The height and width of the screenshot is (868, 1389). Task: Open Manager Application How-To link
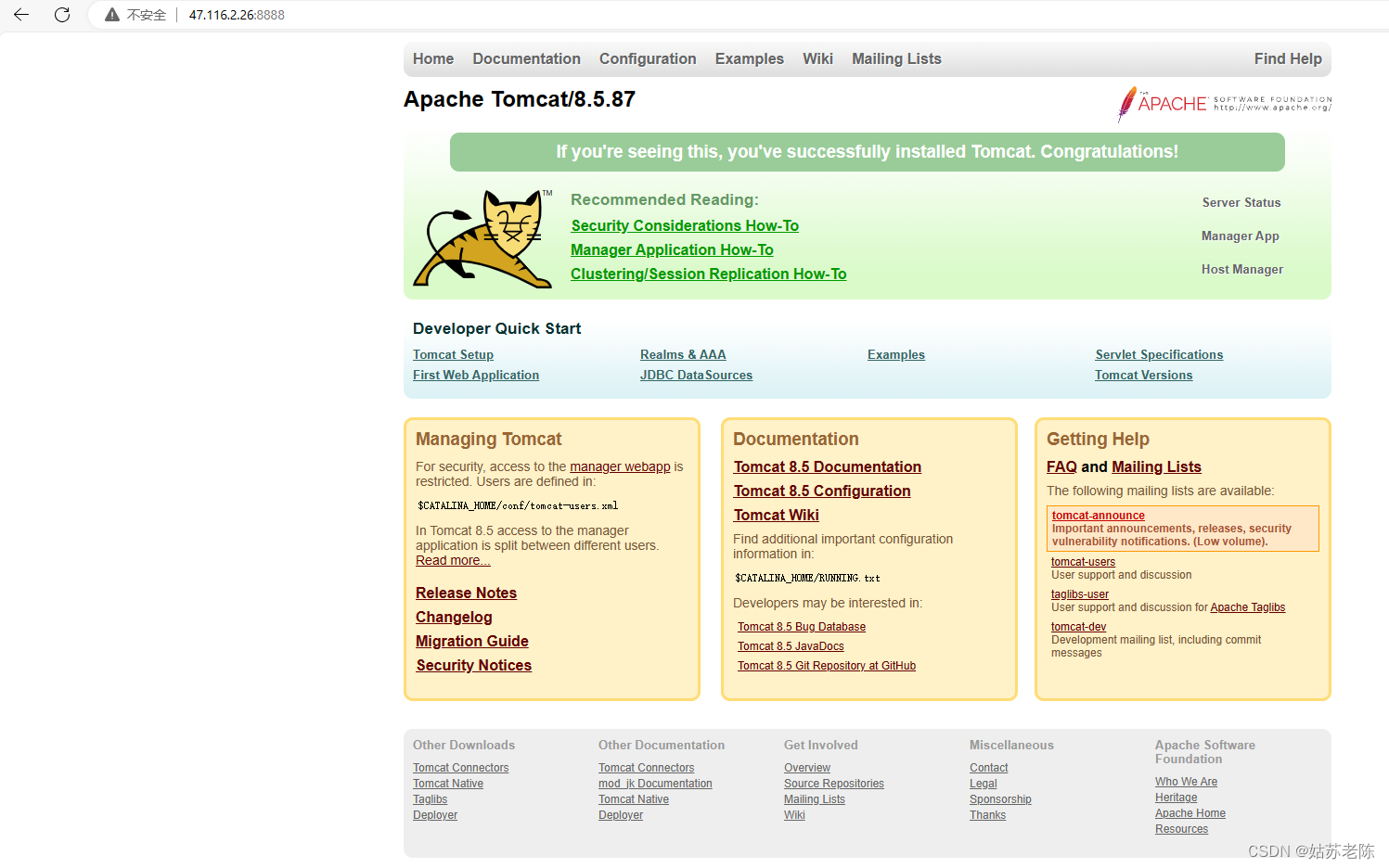pyautogui.click(x=672, y=249)
